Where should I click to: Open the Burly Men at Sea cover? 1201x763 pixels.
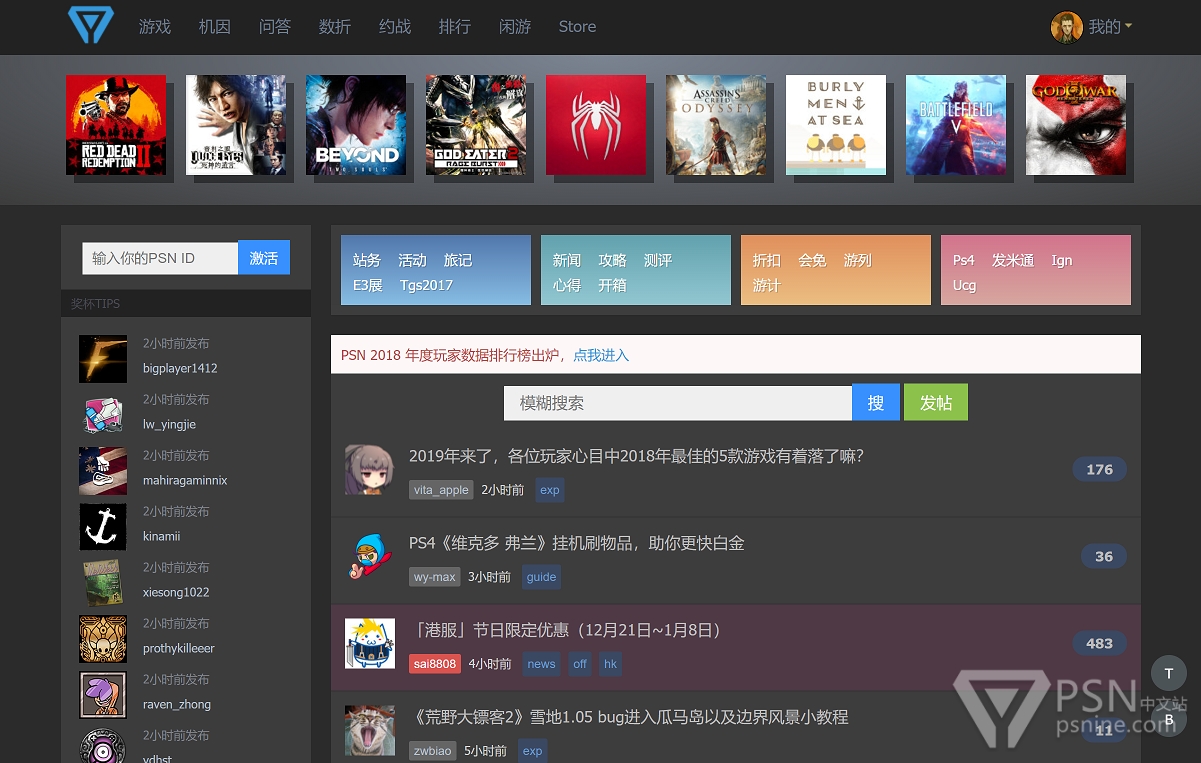tap(836, 125)
